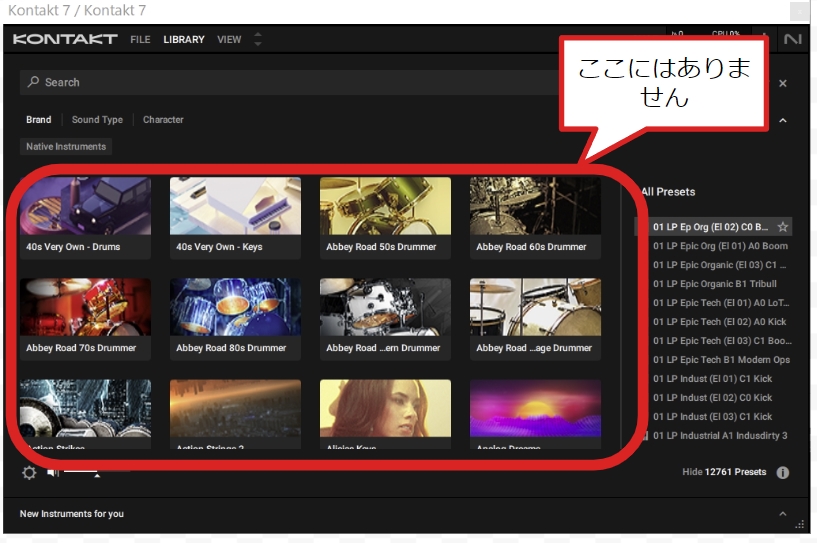Click into the Search field
Viewport: 817px width, 543px height.
[x=292, y=82]
